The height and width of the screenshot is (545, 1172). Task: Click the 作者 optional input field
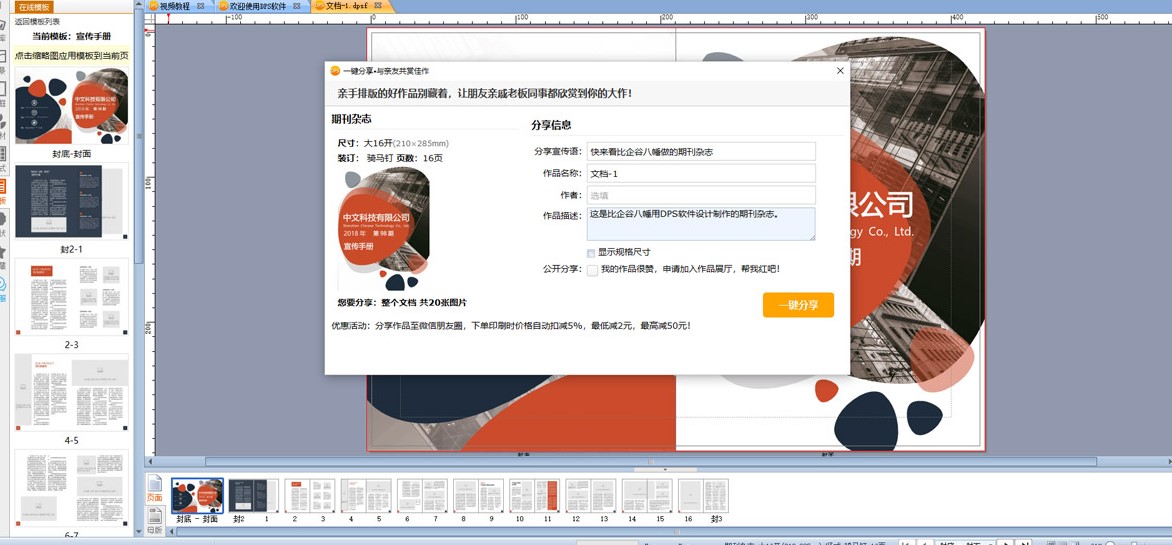(x=700, y=195)
